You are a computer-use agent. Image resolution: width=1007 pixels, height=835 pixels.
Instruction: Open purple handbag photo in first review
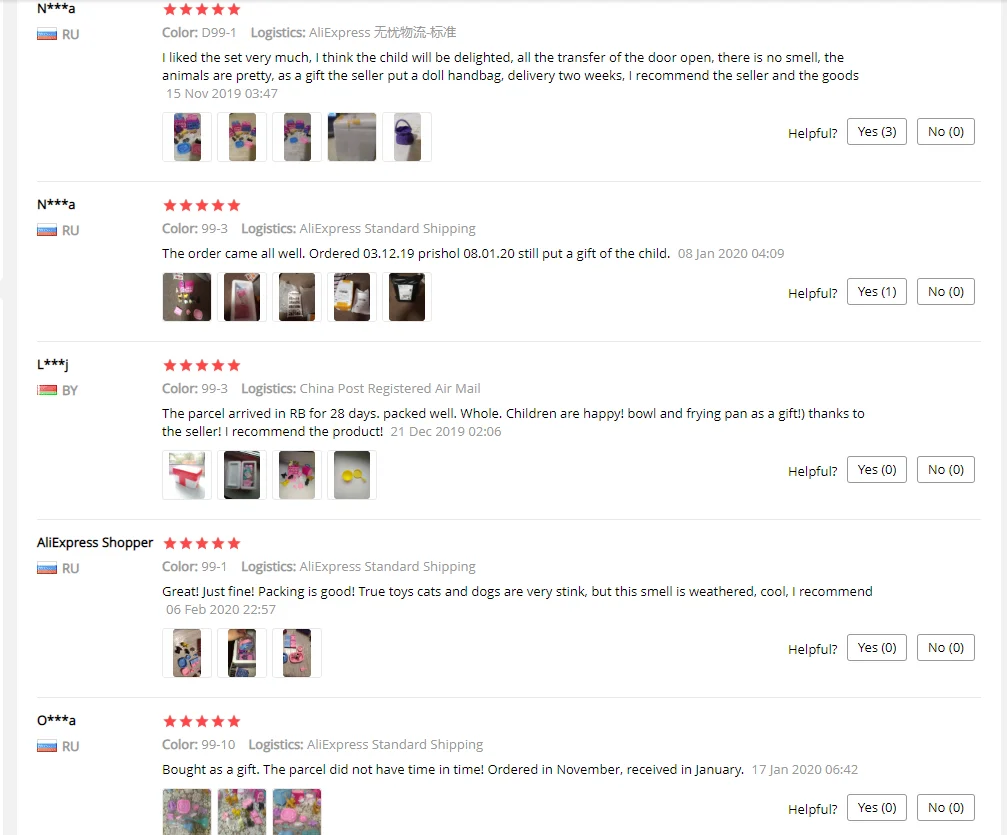click(x=407, y=137)
